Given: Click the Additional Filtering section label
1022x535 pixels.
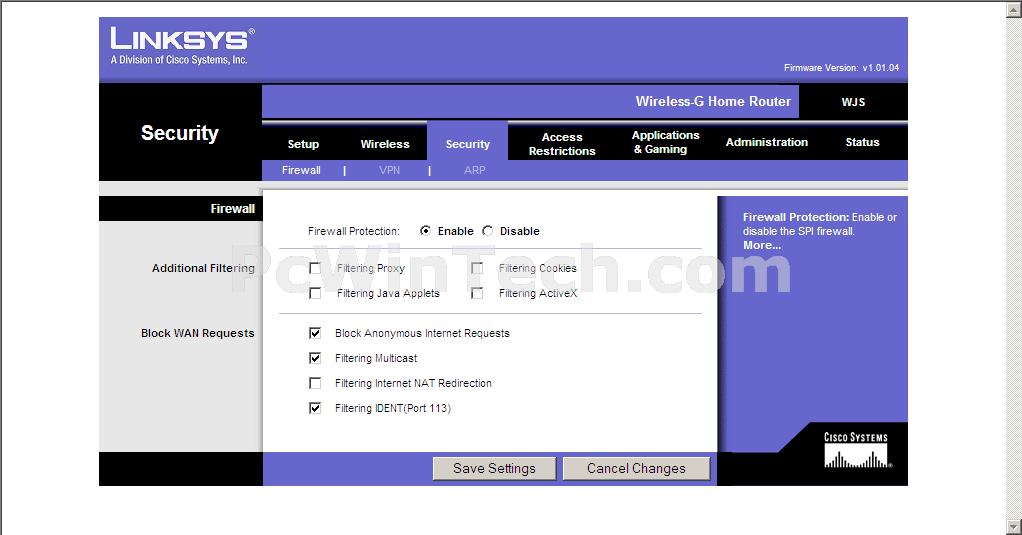Looking at the screenshot, I should tap(203, 268).
